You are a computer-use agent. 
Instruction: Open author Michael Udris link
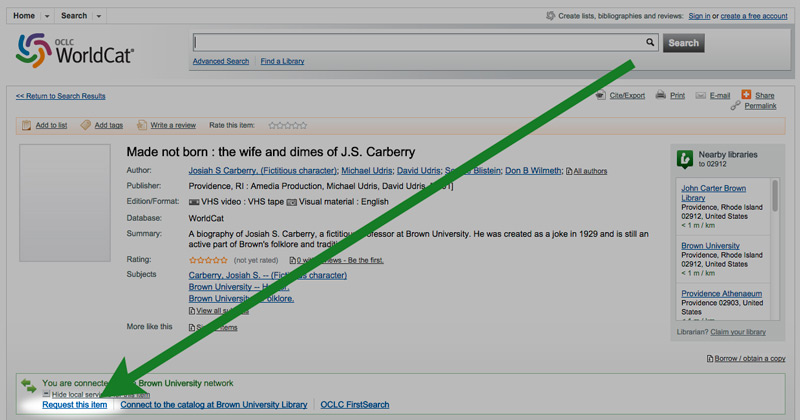click(367, 171)
